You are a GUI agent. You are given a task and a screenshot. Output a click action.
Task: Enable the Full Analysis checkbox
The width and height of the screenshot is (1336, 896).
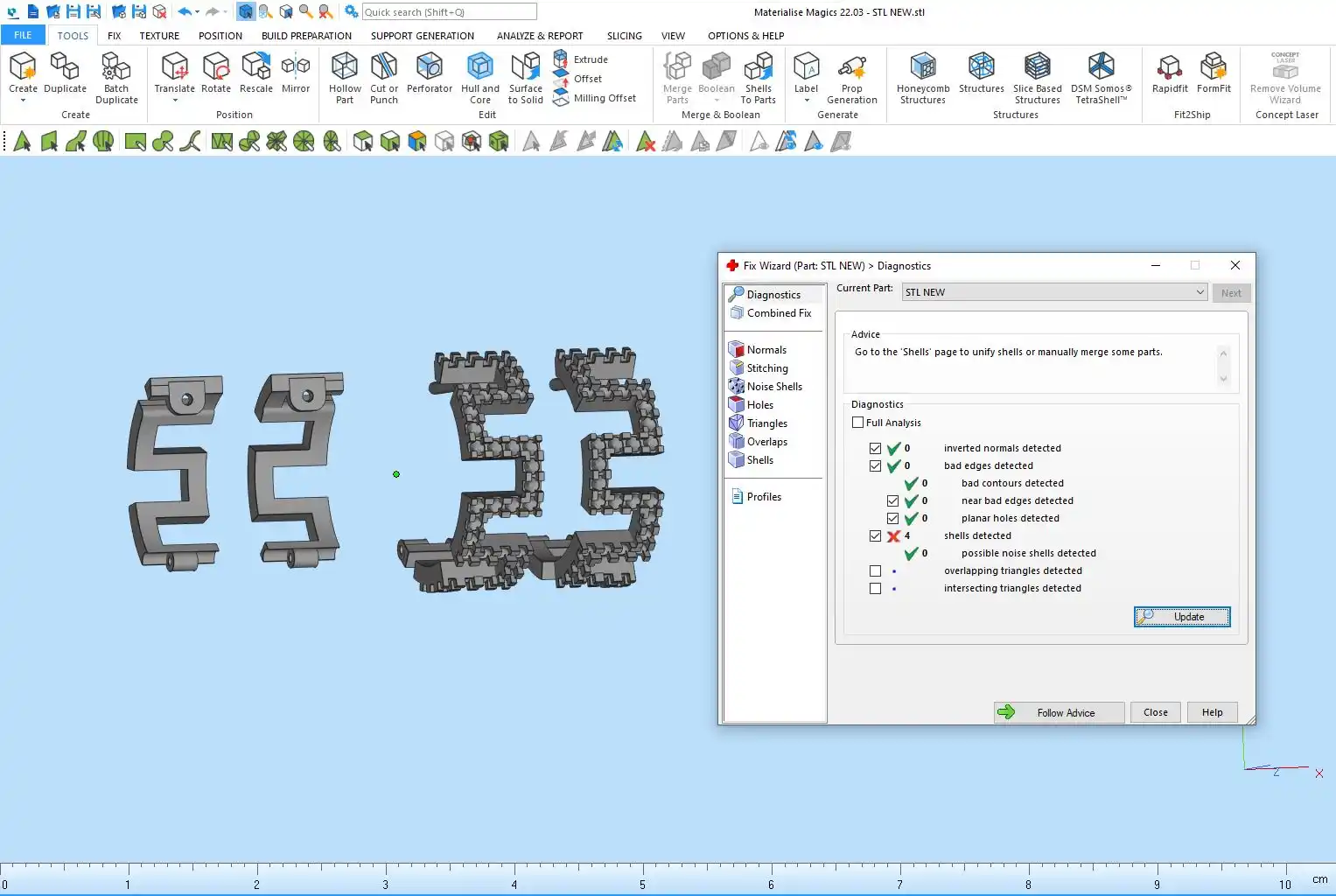tap(858, 423)
